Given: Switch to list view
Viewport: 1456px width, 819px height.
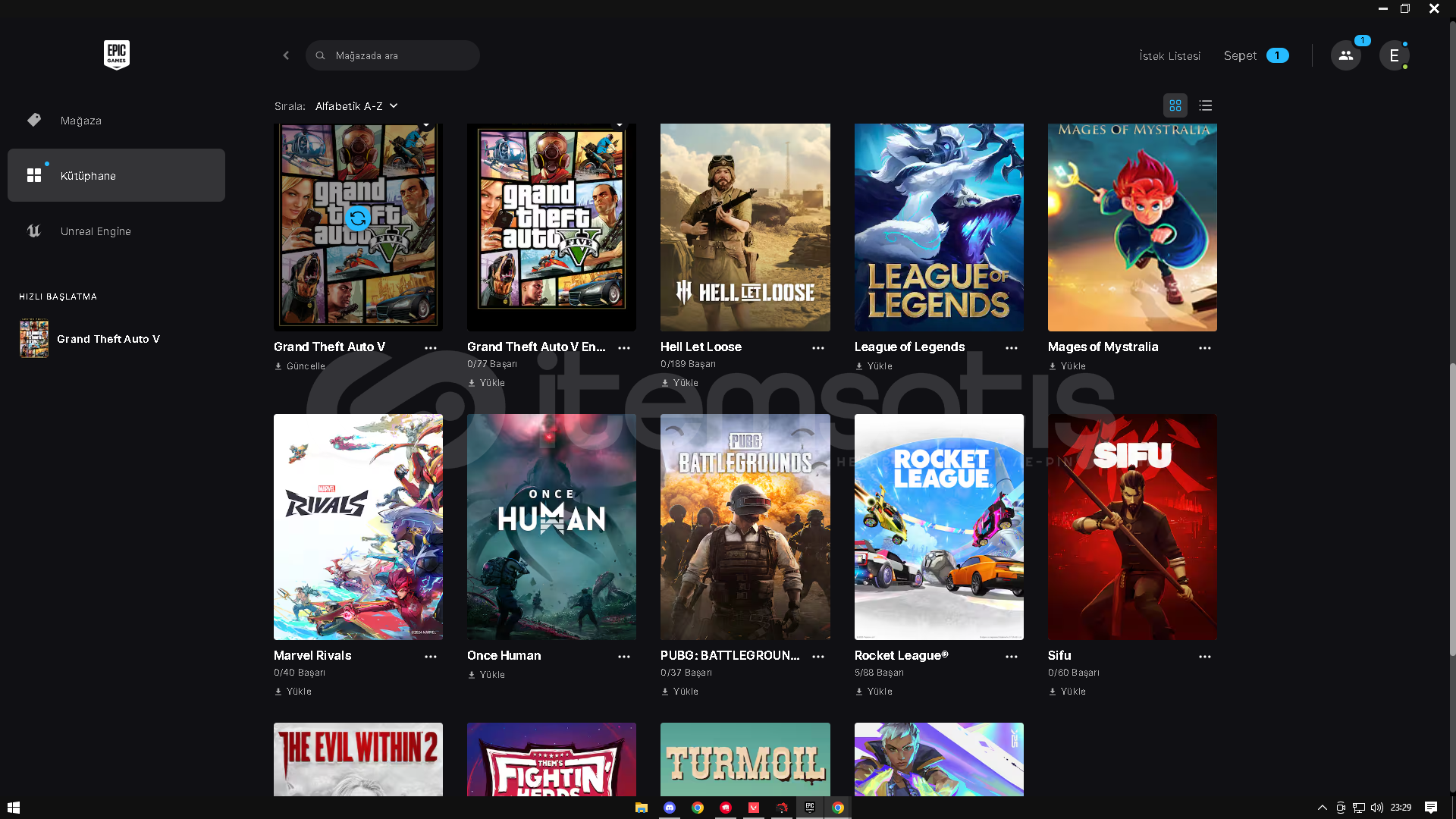Looking at the screenshot, I should [x=1205, y=105].
